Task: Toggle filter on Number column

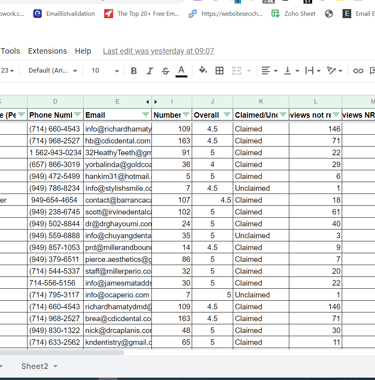Action: pos(186,115)
